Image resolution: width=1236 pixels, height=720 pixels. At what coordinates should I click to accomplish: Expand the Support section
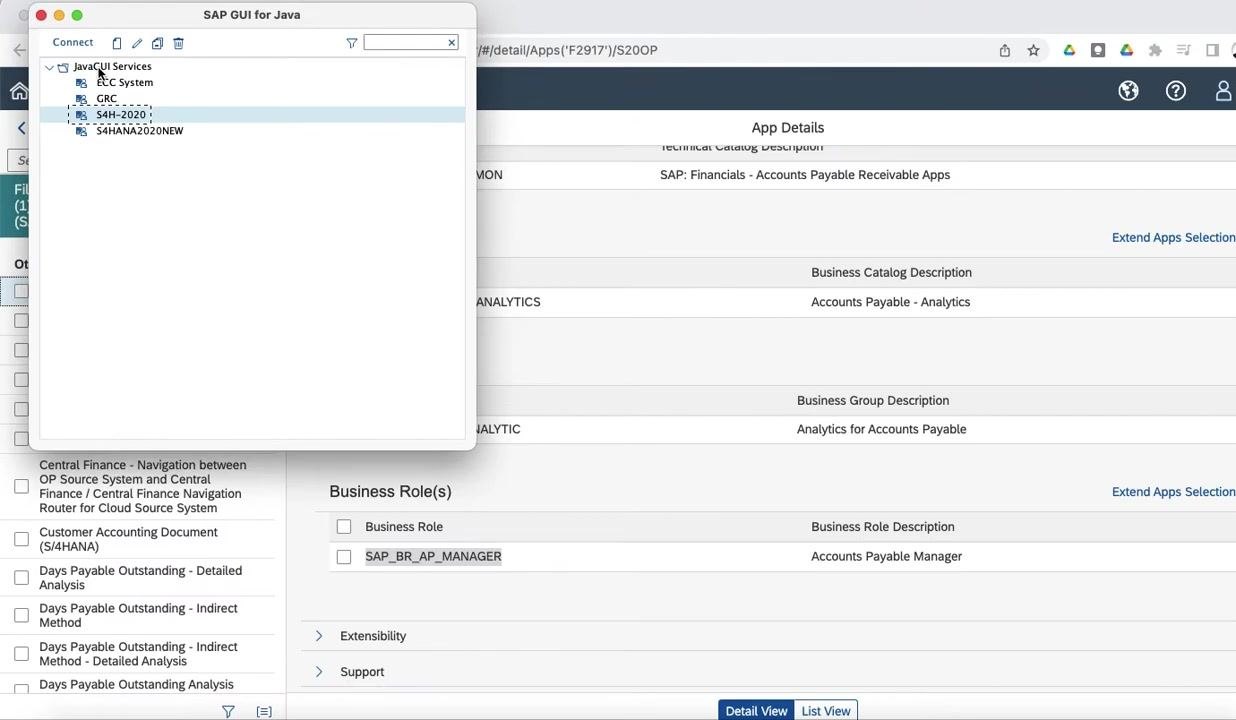click(319, 672)
